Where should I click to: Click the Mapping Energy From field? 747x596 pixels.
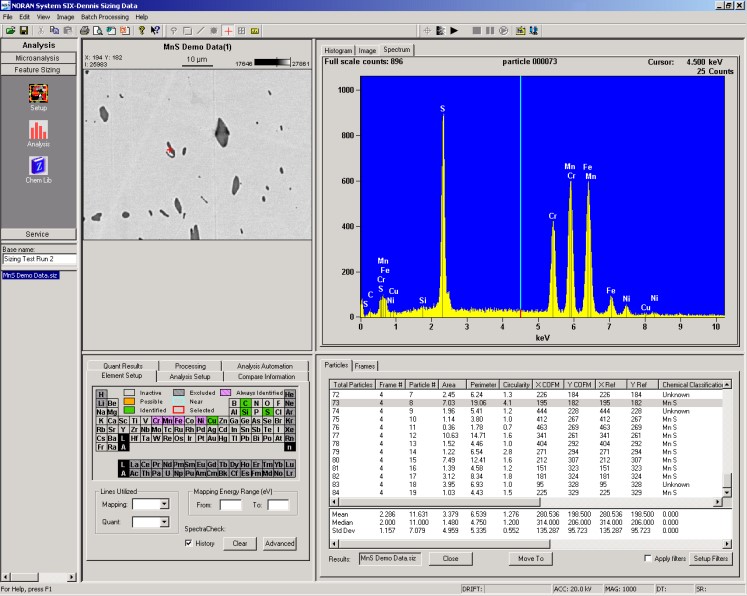[231, 505]
